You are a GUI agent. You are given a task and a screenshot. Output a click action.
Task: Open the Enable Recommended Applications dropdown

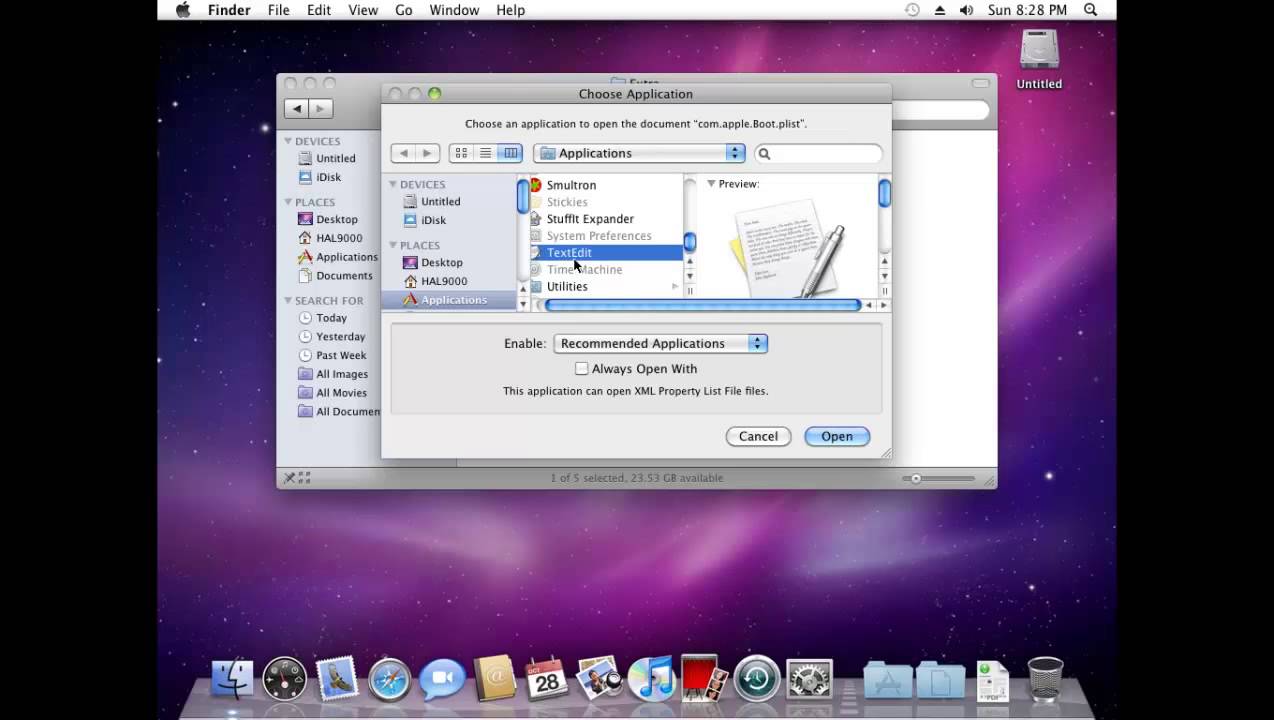661,343
